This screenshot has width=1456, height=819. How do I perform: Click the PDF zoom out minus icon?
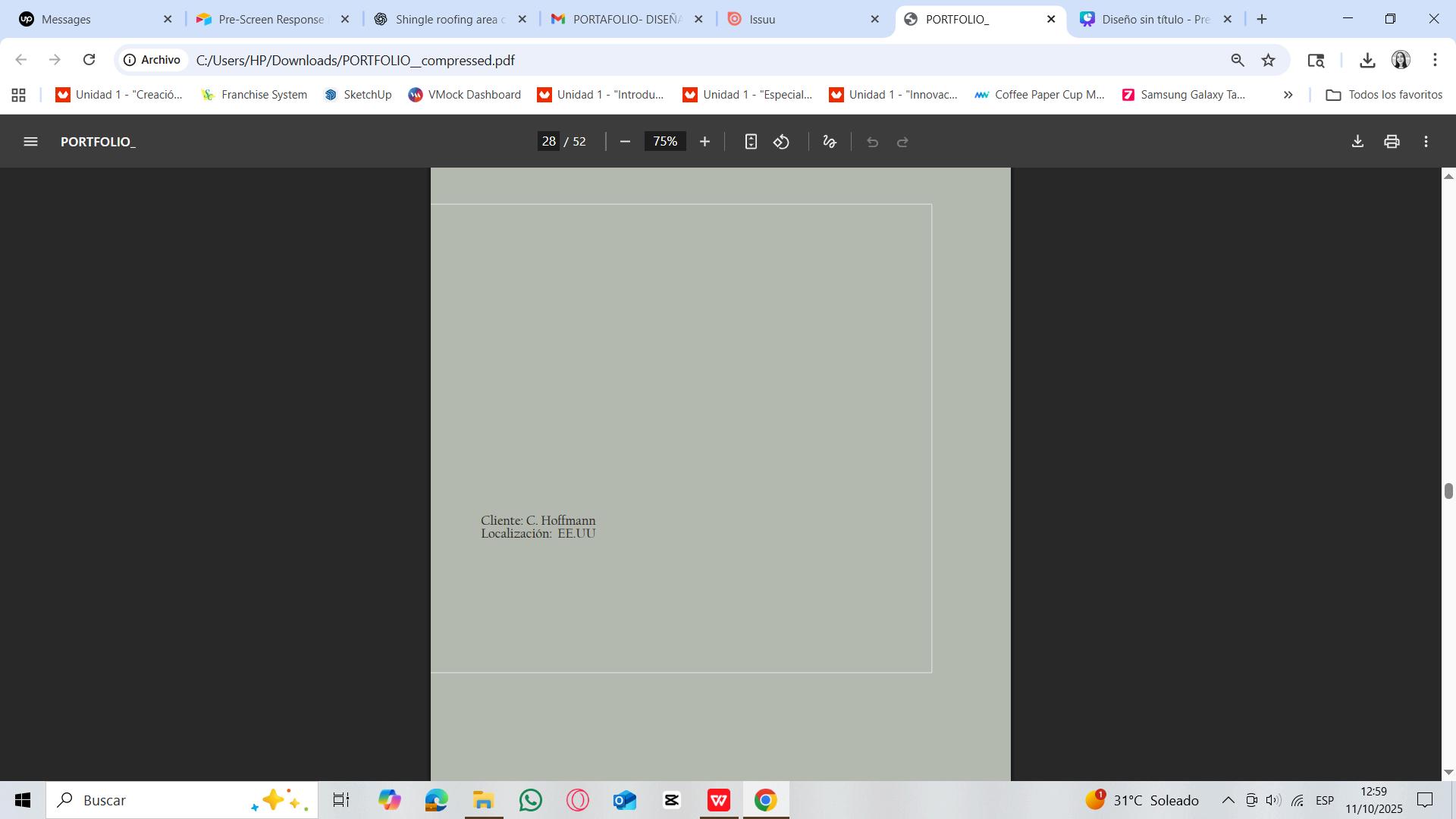coord(625,142)
